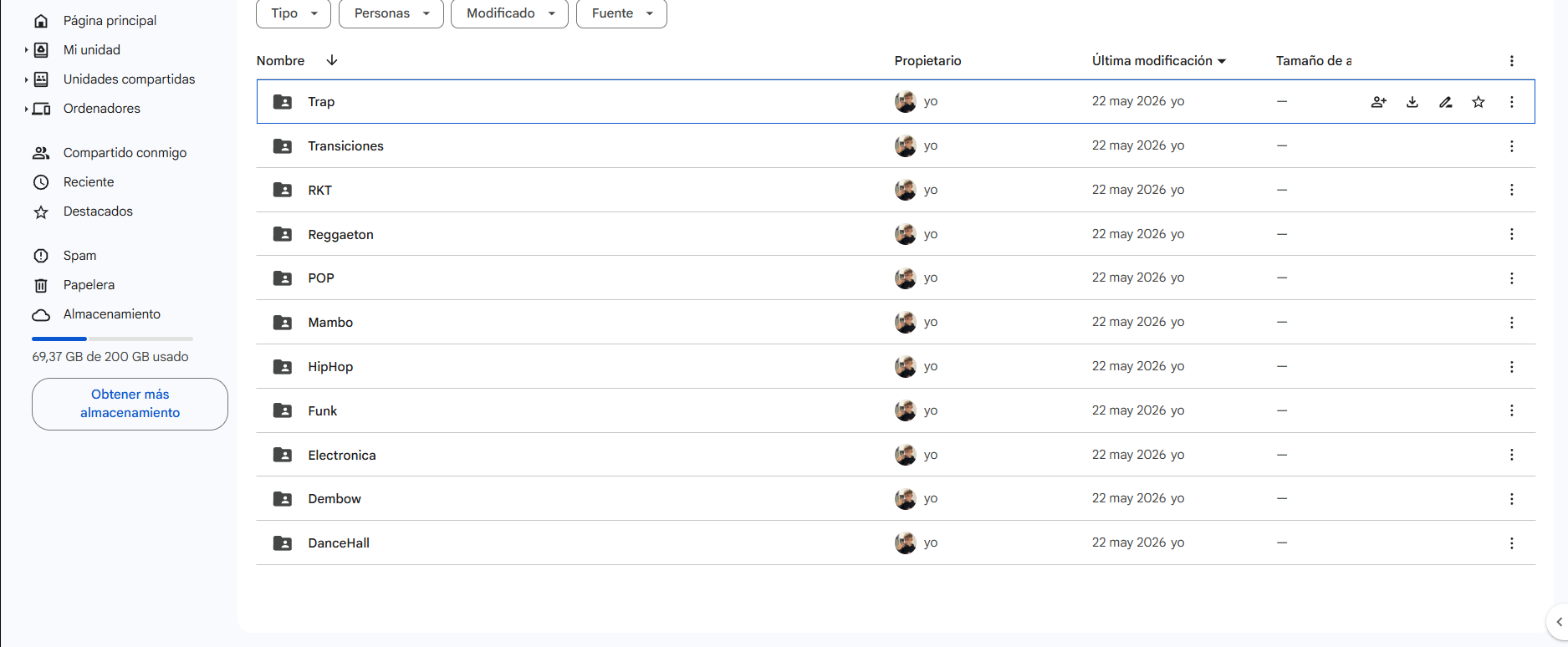
Task: Open Spam section
Action: click(x=79, y=256)
